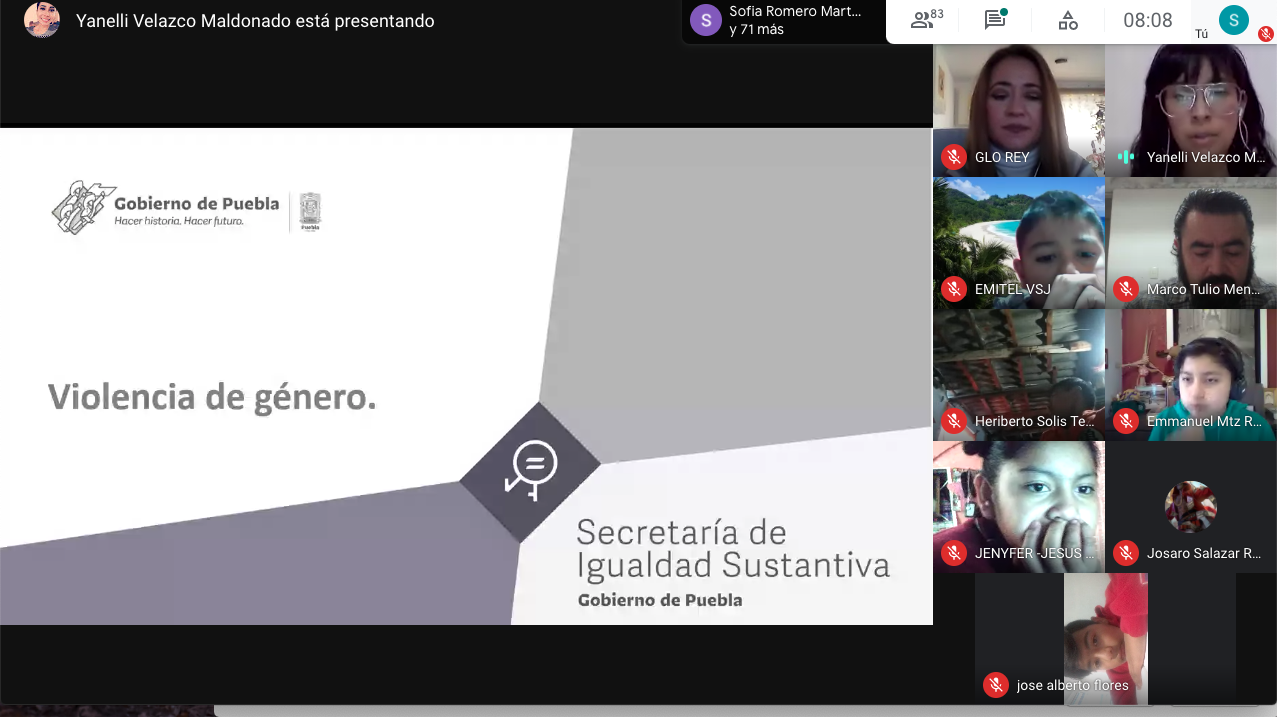This screenshot has height=717, width=1277.
Task: Click 'Yanelli Velazco Maldonado está presentando' label
Action: point(255,21)
